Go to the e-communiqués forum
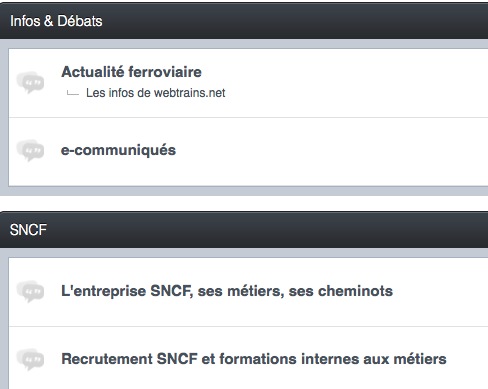This screenshot has height=389, width=488. coord(118,150)
